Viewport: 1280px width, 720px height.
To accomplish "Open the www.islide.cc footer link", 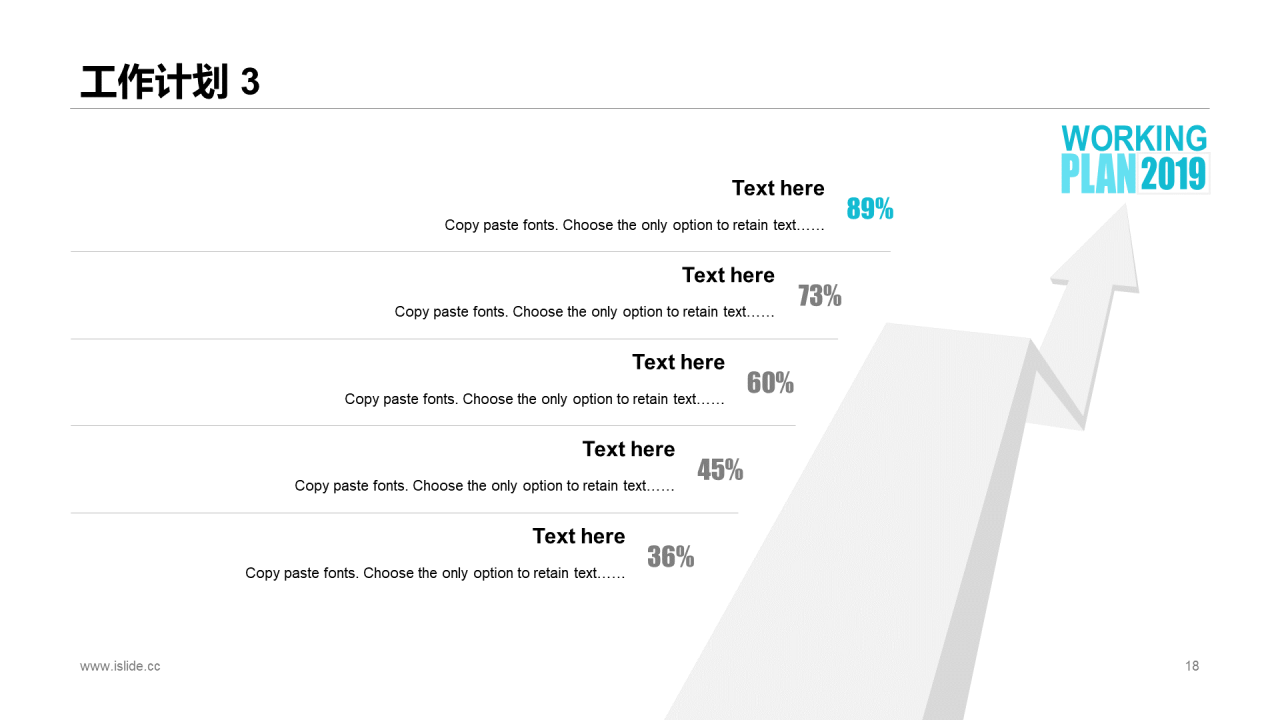I will [120, 666].
